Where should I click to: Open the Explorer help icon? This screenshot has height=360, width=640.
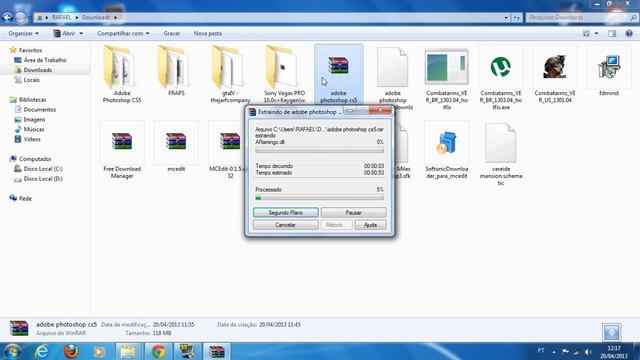629,33
